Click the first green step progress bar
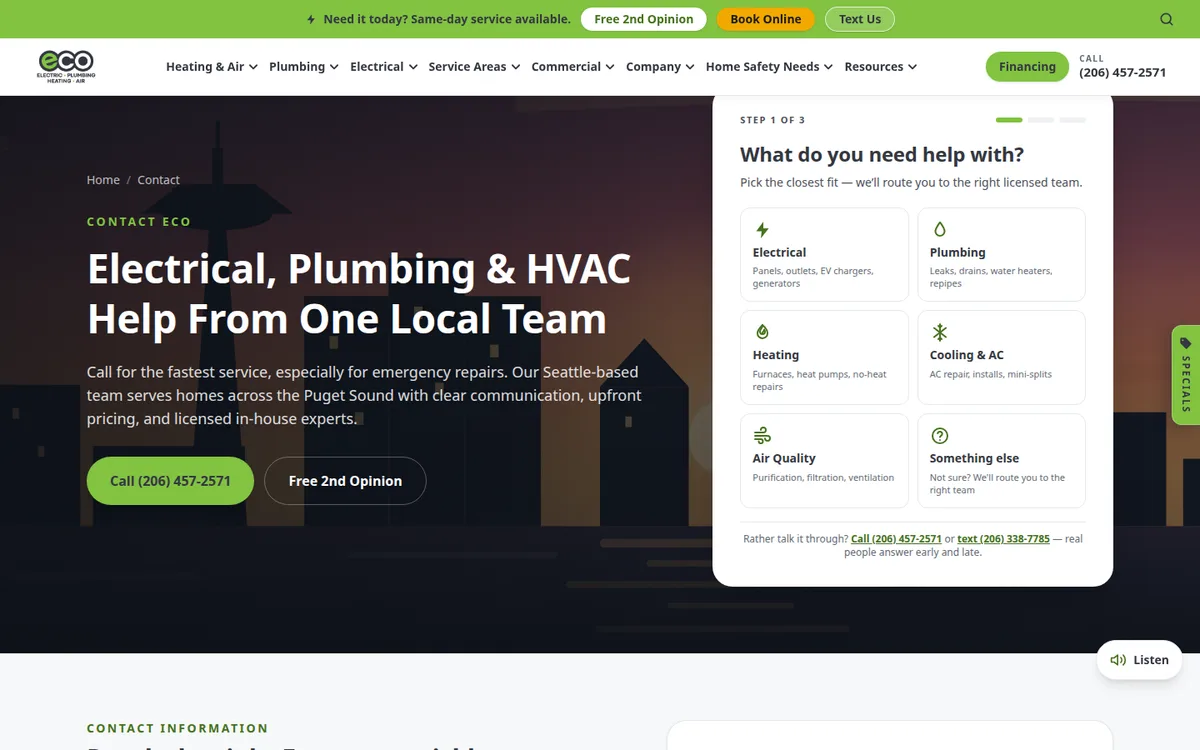1200x750 pixels. click(x=1009, y=120)
